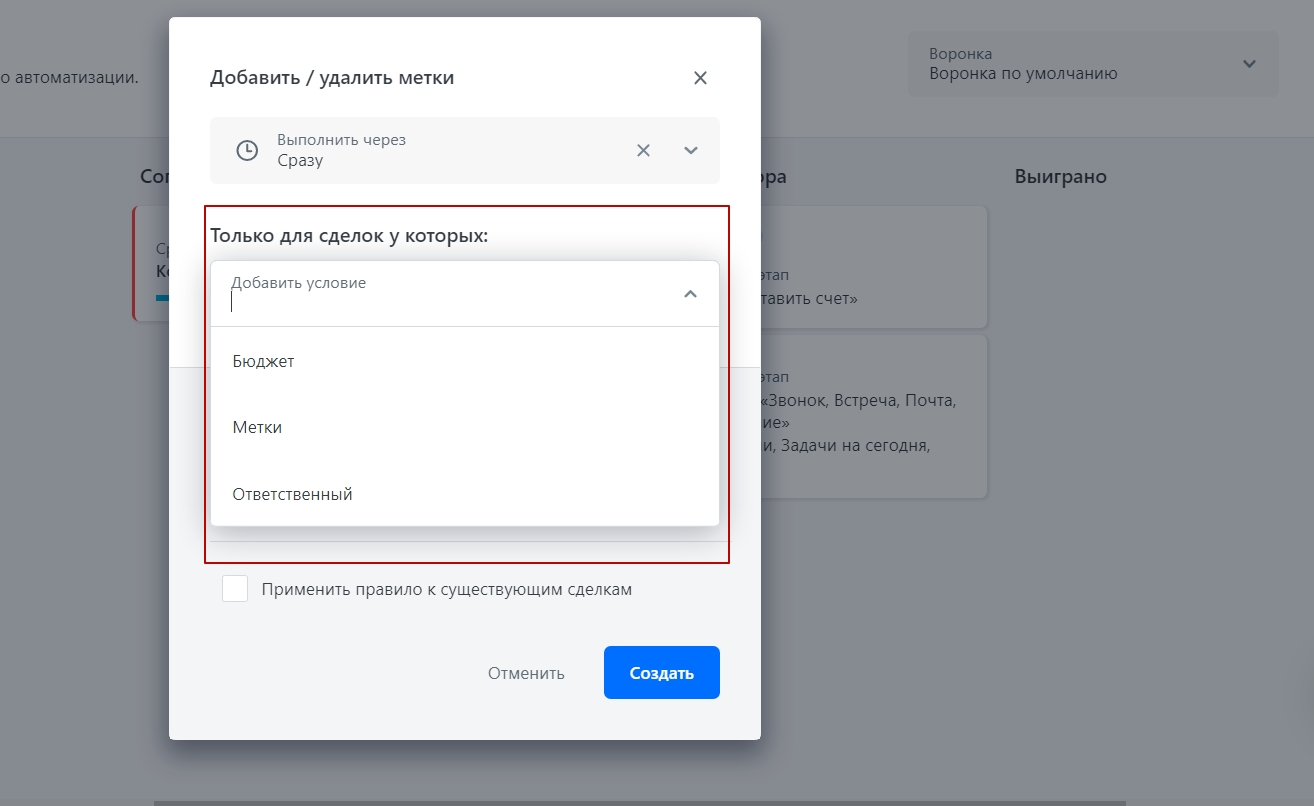Enable Применить правило к существующим сделкам checkbox

coord(235,588)
